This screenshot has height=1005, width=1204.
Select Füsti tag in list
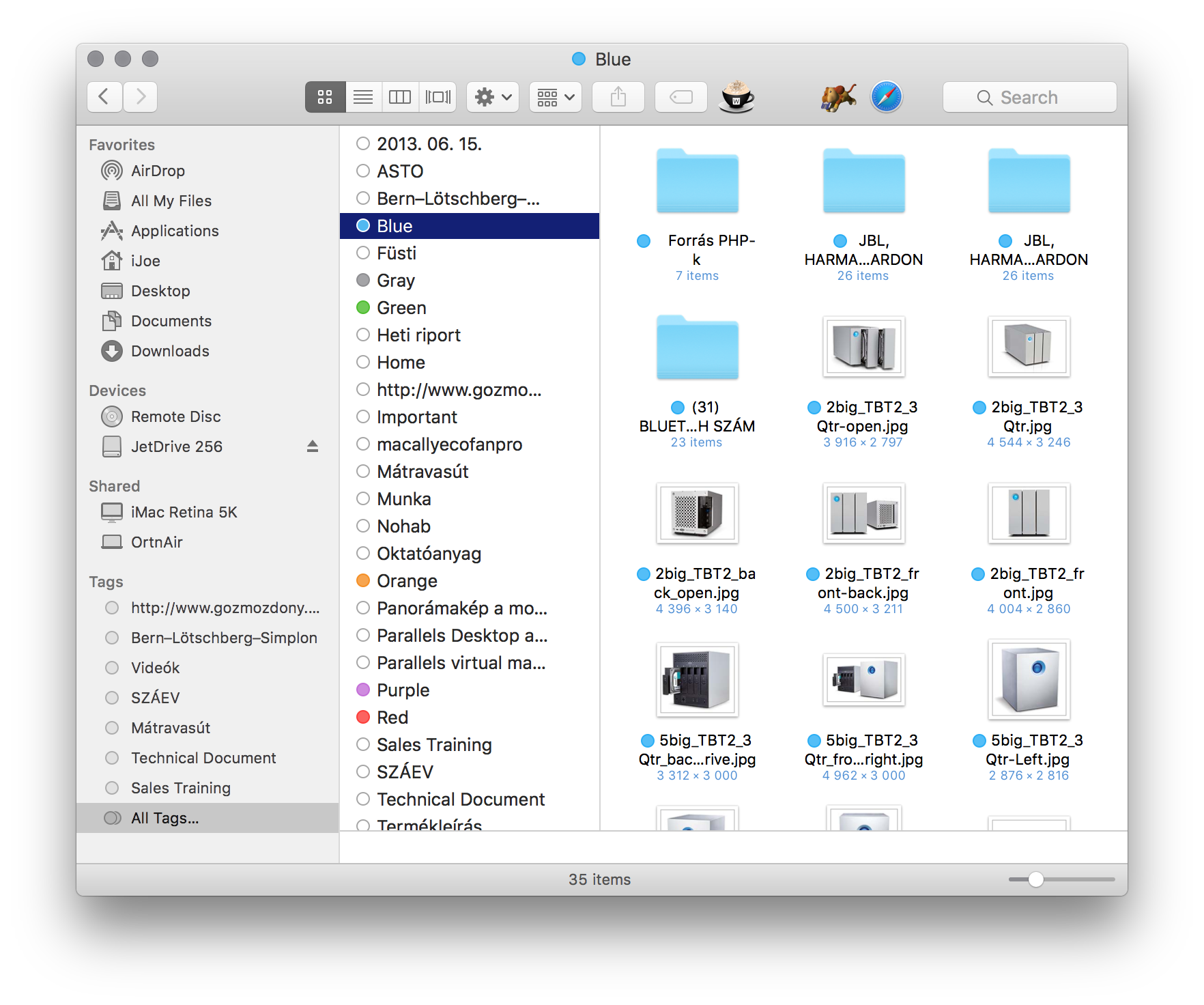tap(470, 253)
